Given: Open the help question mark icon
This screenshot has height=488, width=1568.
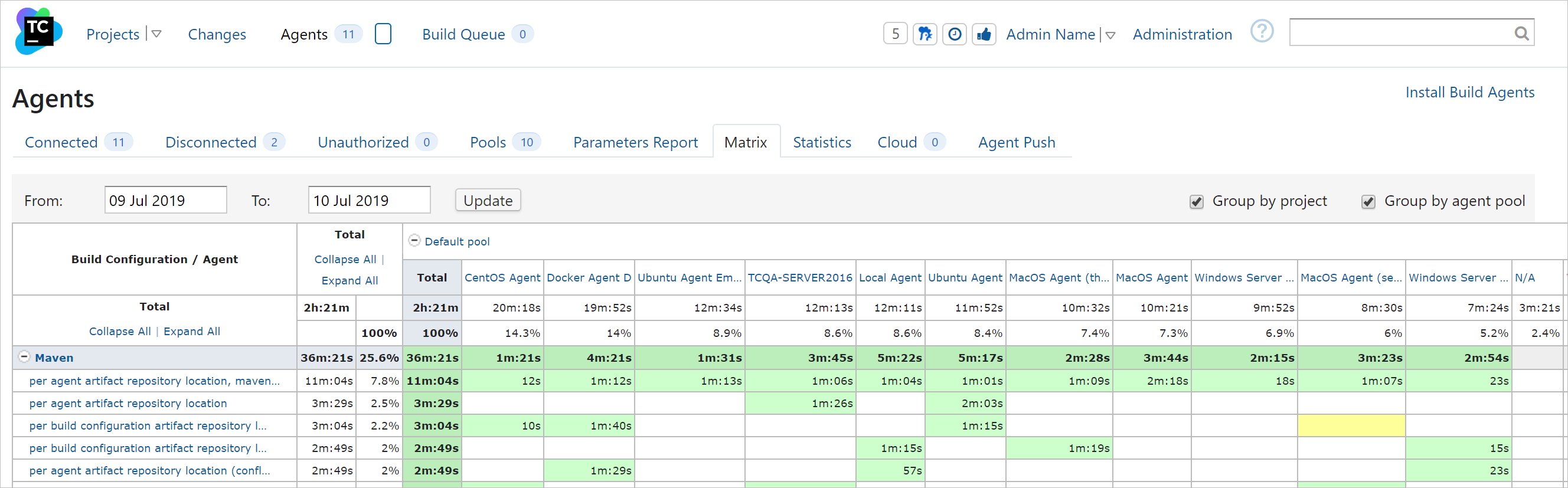Looking at the screenshot, I should pyautogui.click(x=1261, y=31).
